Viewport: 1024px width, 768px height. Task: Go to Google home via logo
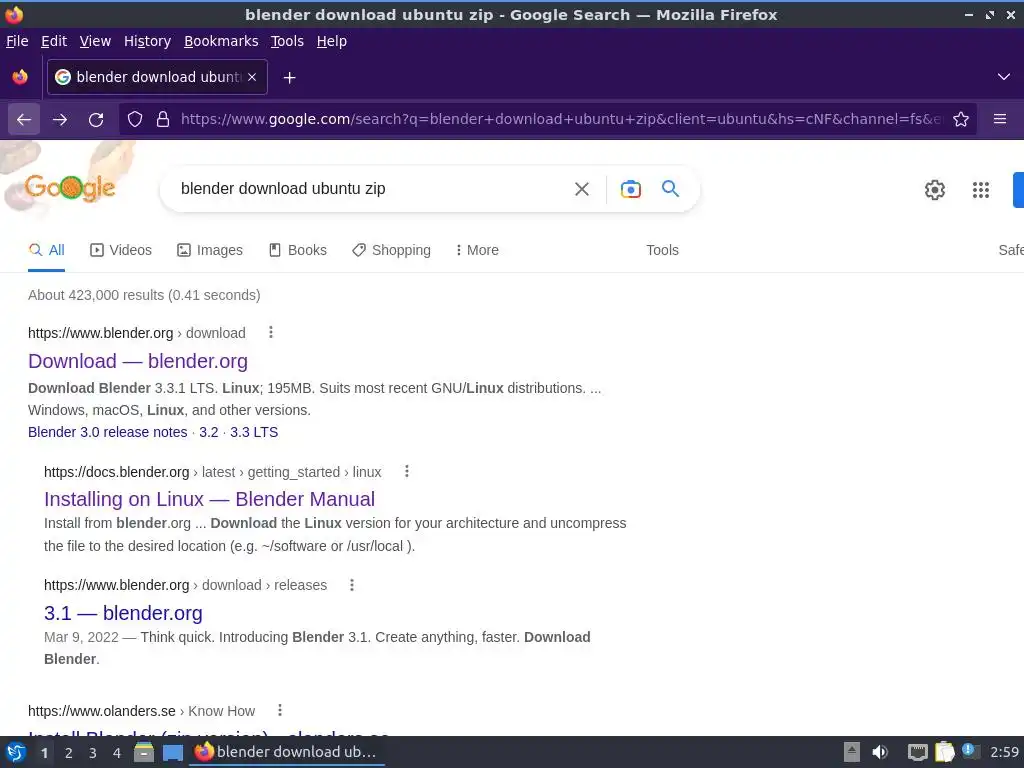coord(70,188)
